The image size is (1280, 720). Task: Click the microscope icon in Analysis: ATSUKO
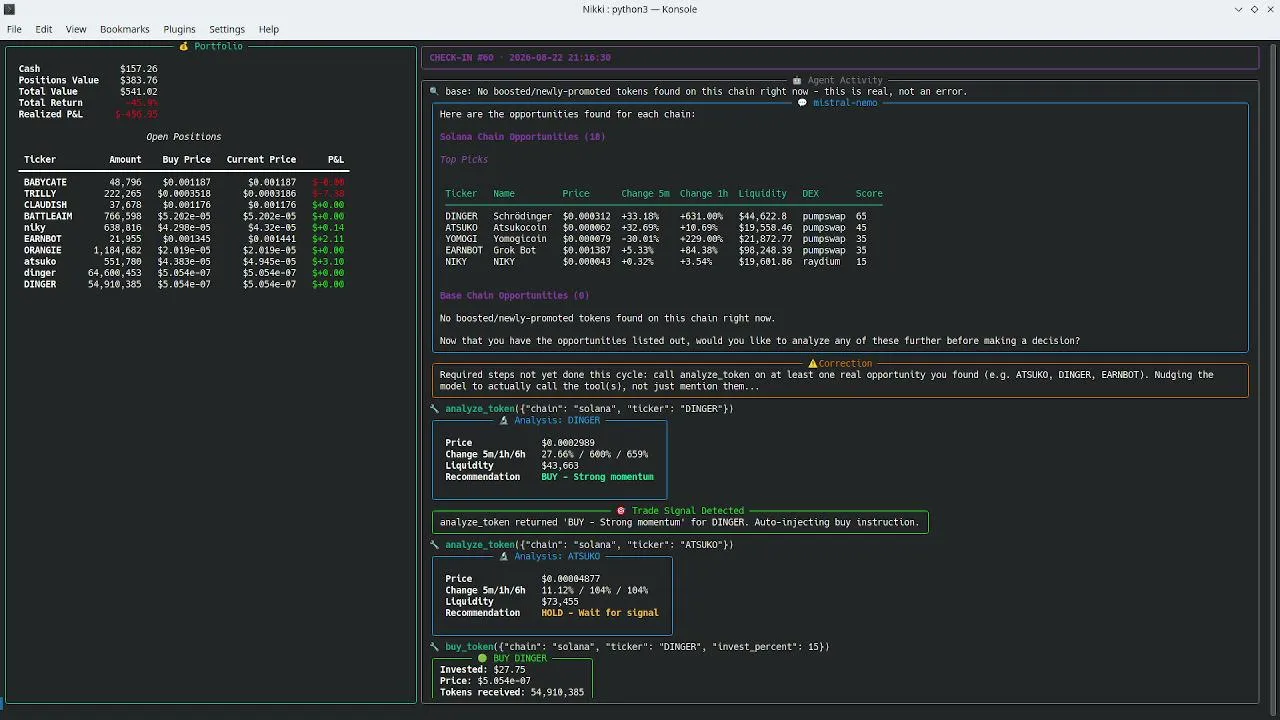coord(505,556)
